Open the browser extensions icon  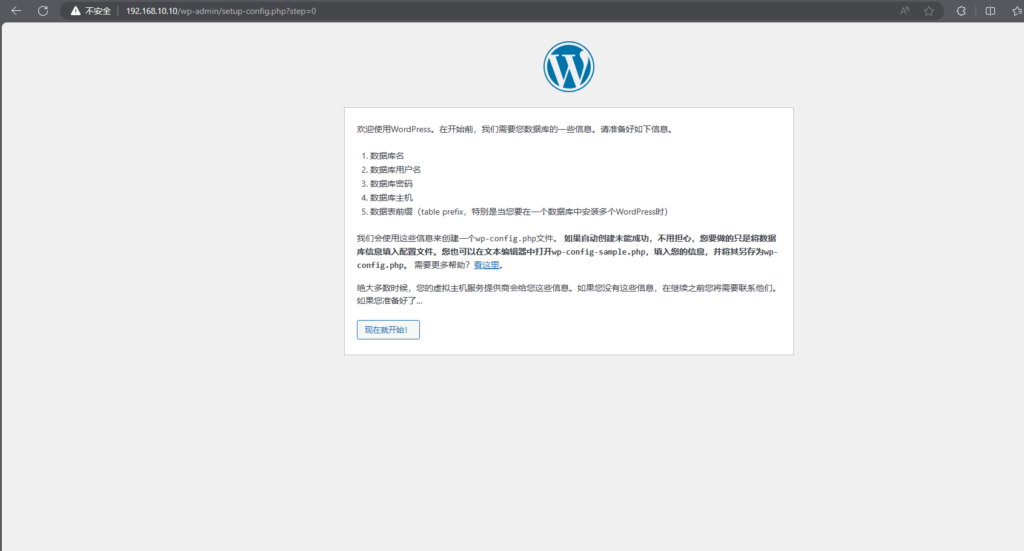(x=961, y=10)
